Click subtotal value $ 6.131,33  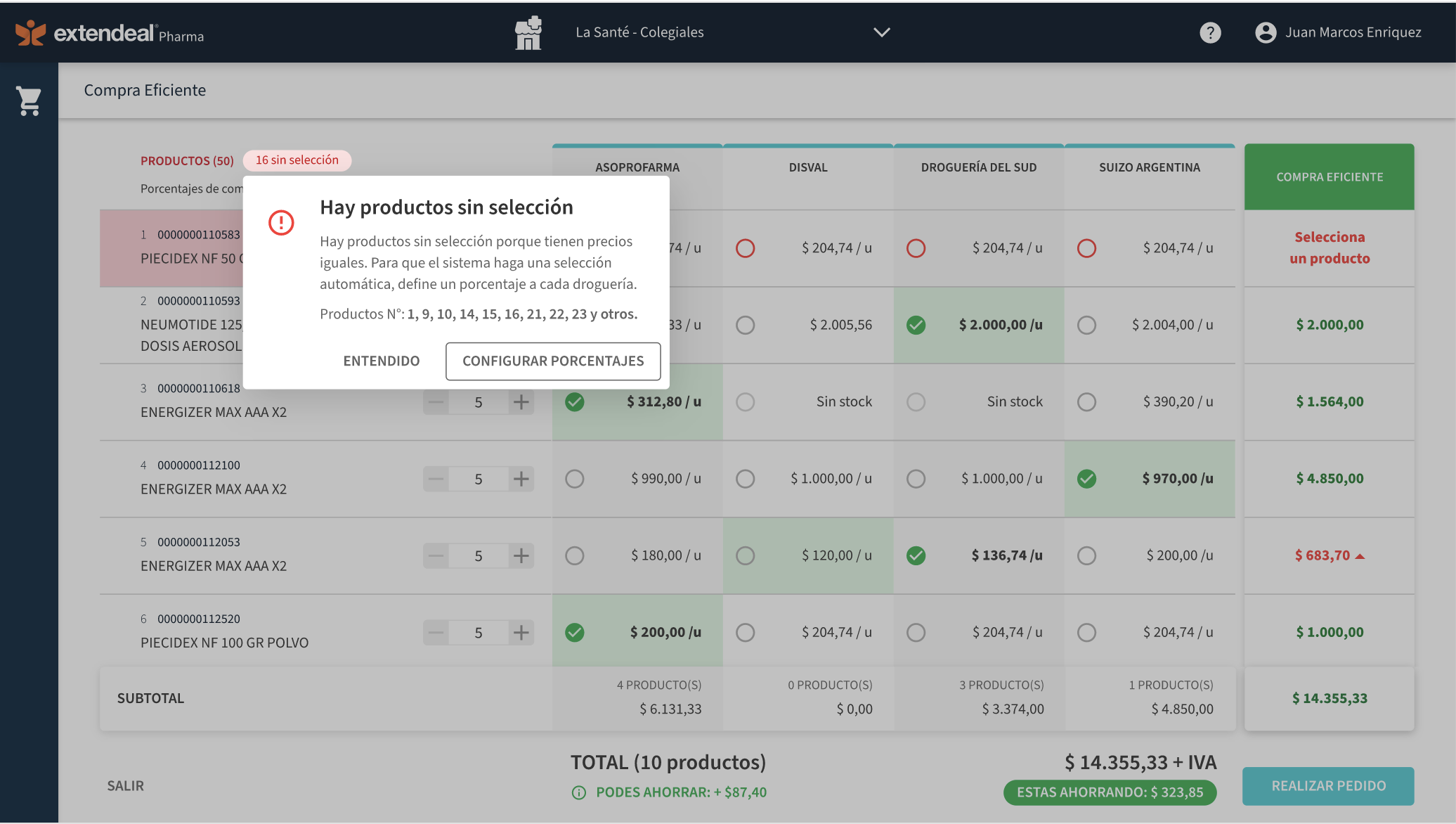(x=670, y=709)
